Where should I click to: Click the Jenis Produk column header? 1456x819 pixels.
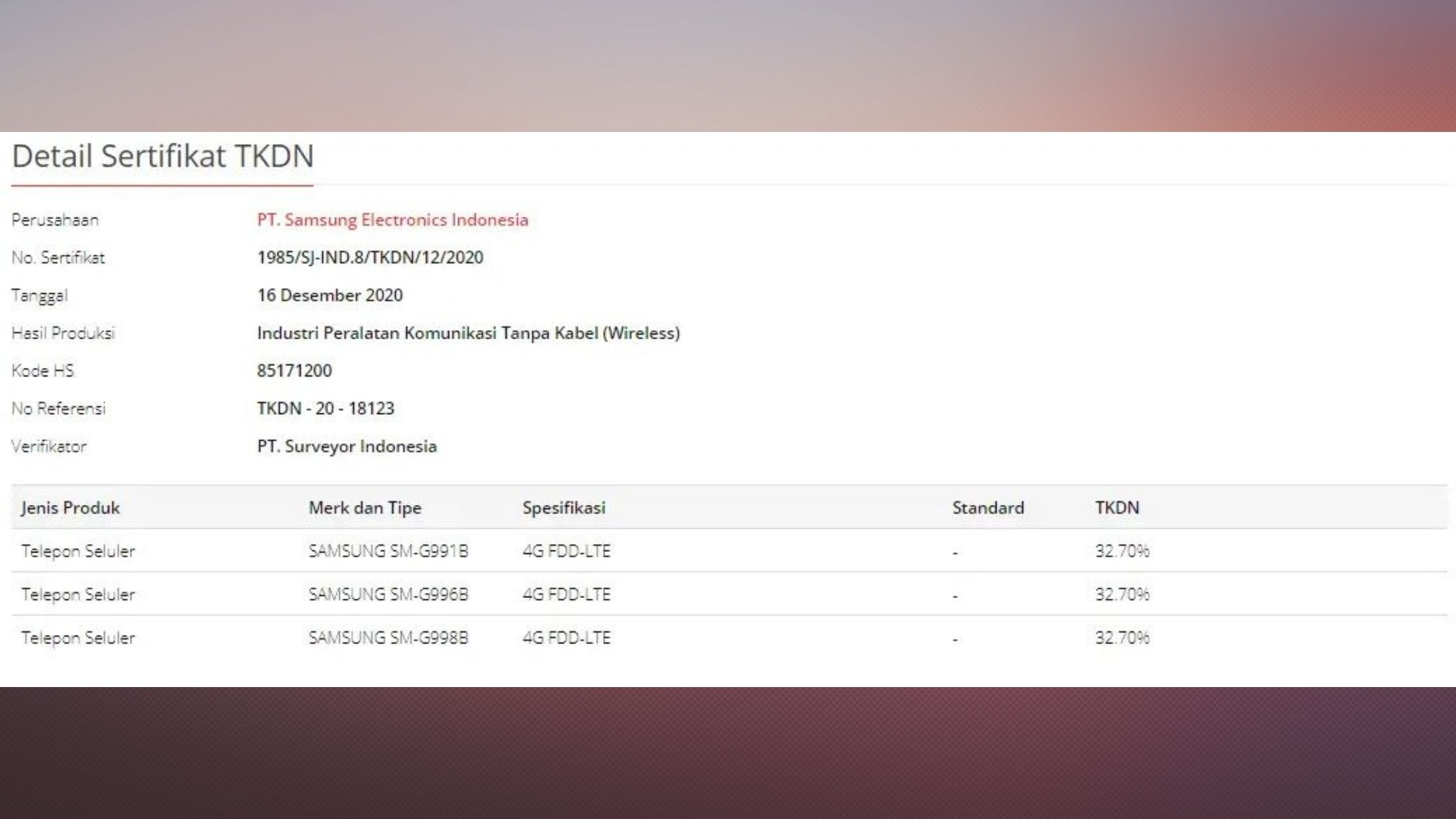click(x=70, y=508)
